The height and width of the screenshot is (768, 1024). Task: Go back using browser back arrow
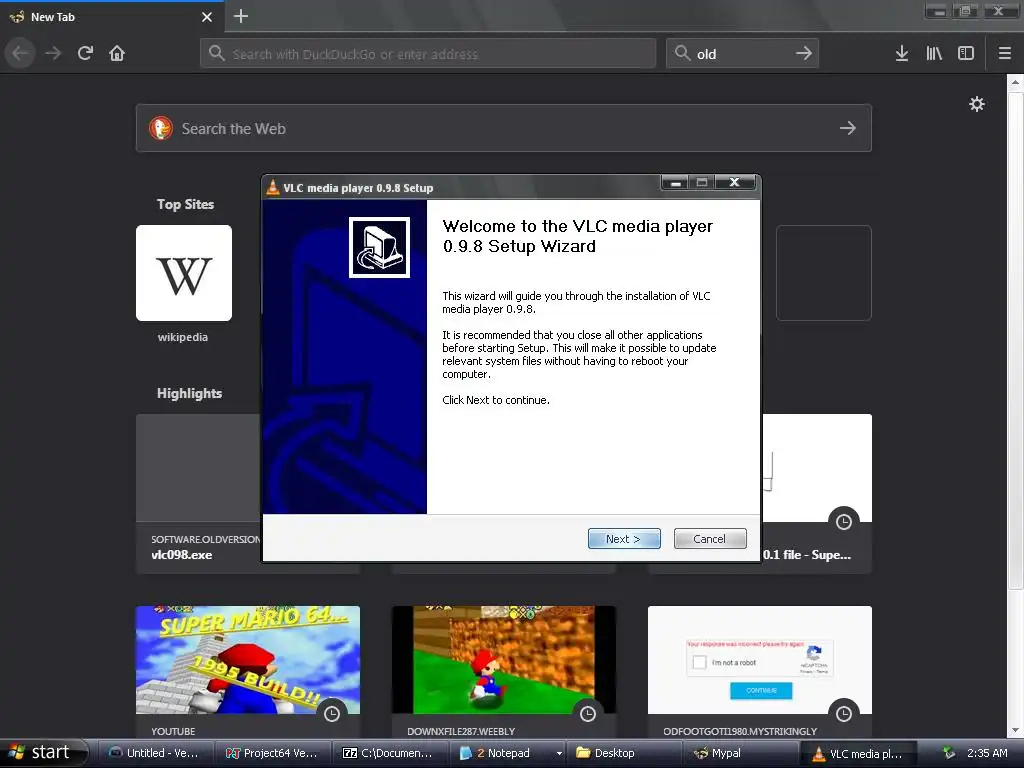[x=21, y=53]
